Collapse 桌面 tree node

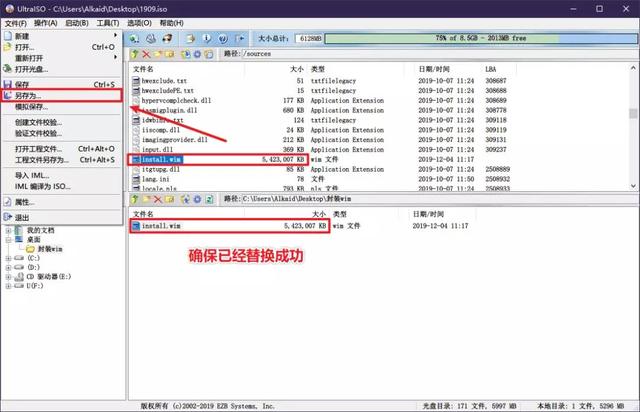(8, 240)
